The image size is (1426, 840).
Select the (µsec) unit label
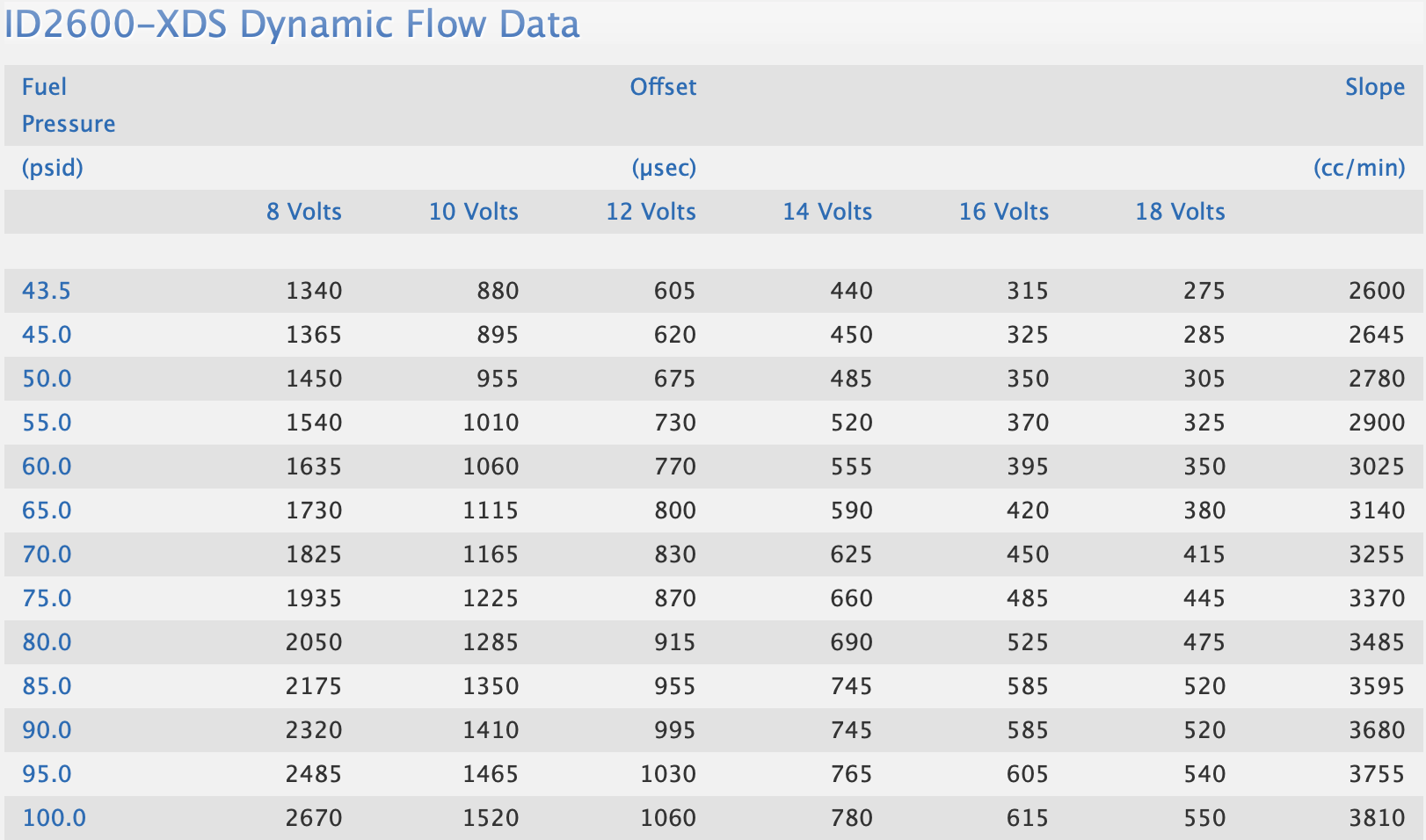664,168
